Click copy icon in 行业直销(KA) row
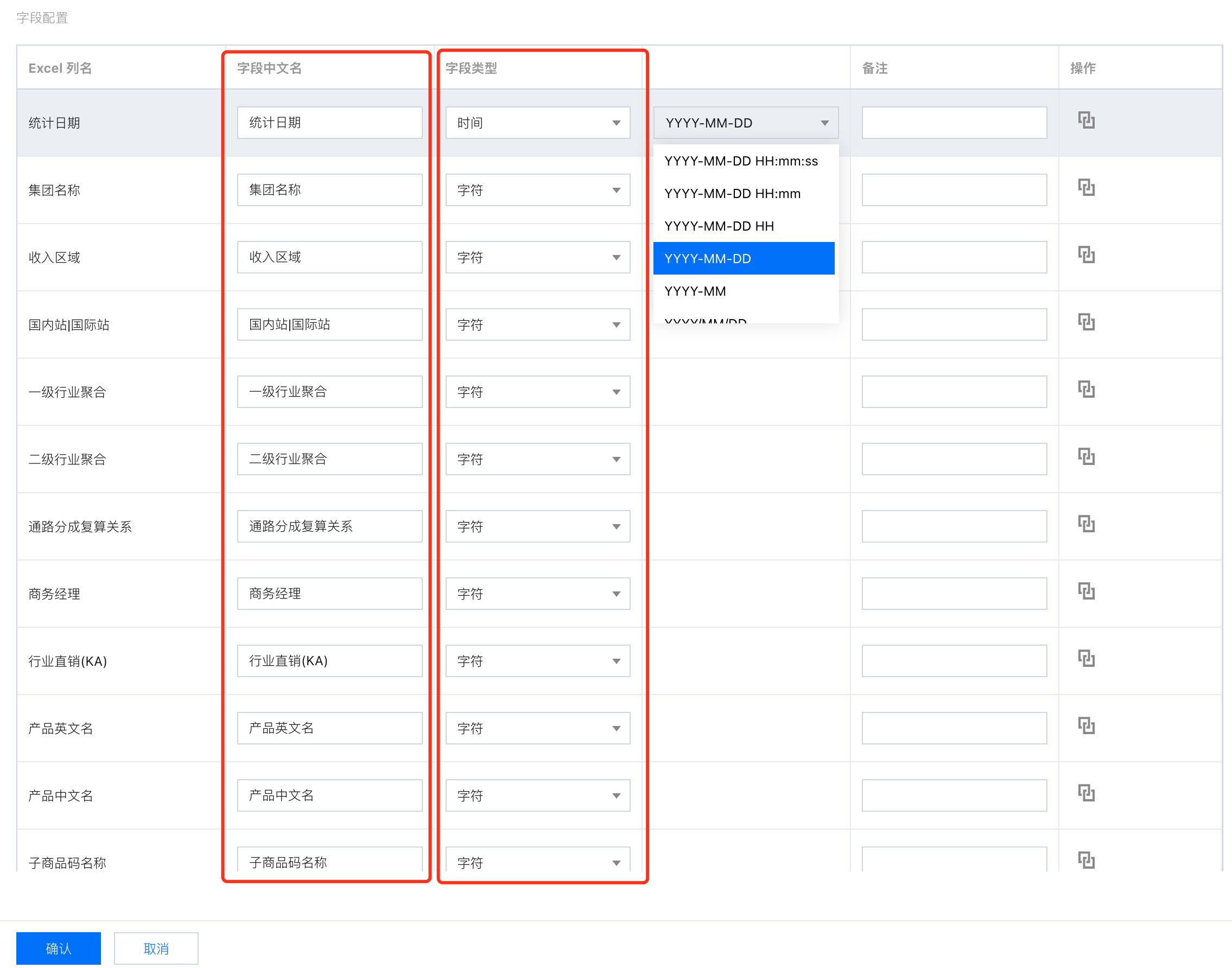Screen dimensions: 1232x968 1085,659
